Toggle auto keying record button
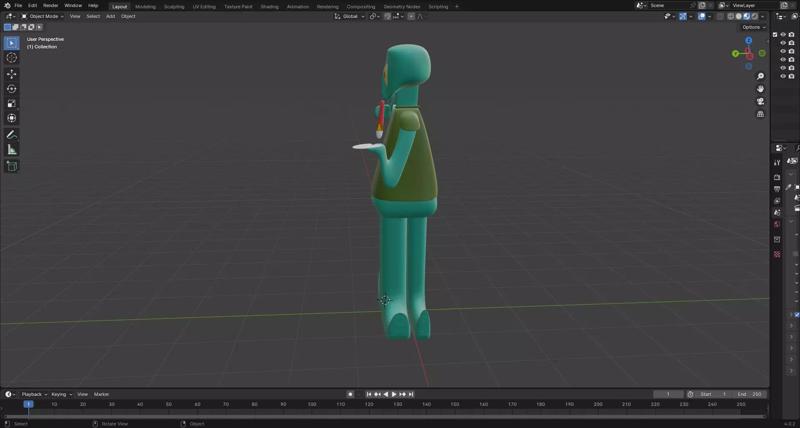Screen dimensions: 800x428 351,394
